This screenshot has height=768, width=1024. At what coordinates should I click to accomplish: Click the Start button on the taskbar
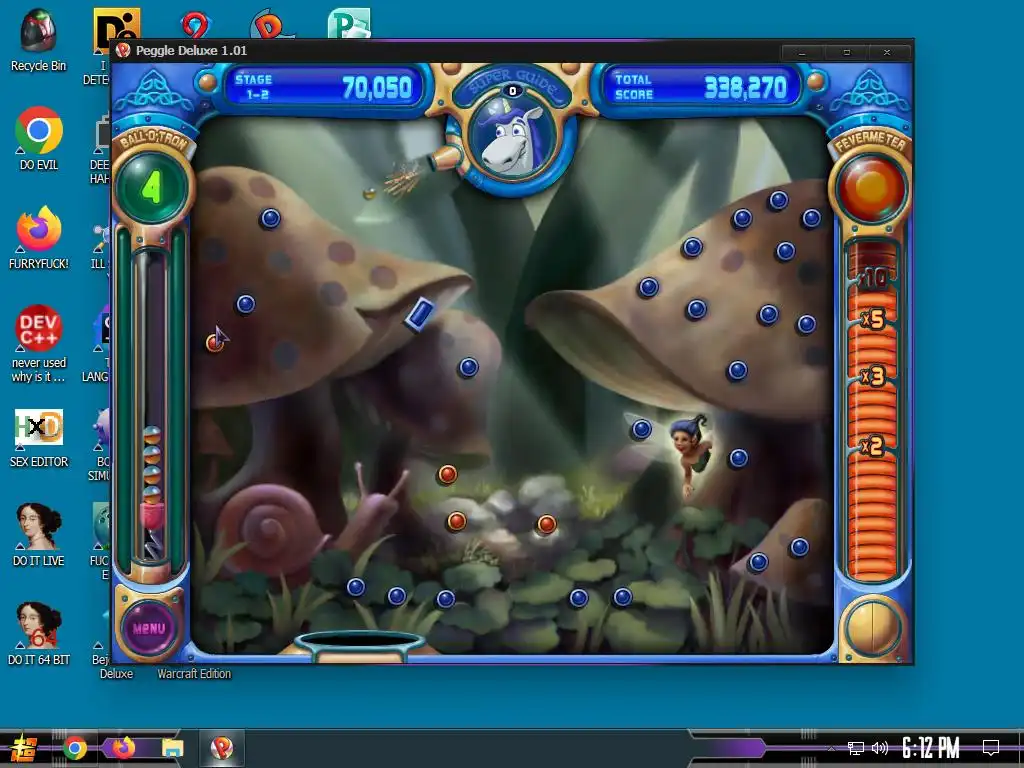point(24,748)
